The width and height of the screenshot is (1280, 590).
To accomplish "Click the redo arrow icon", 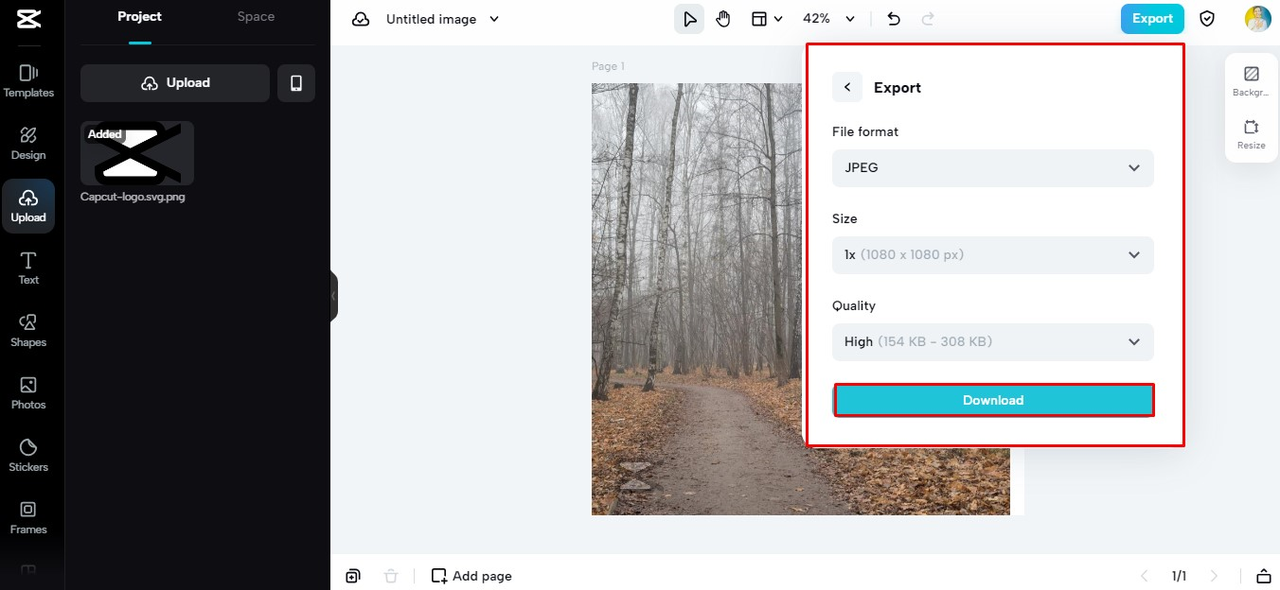I will point(927,19).
